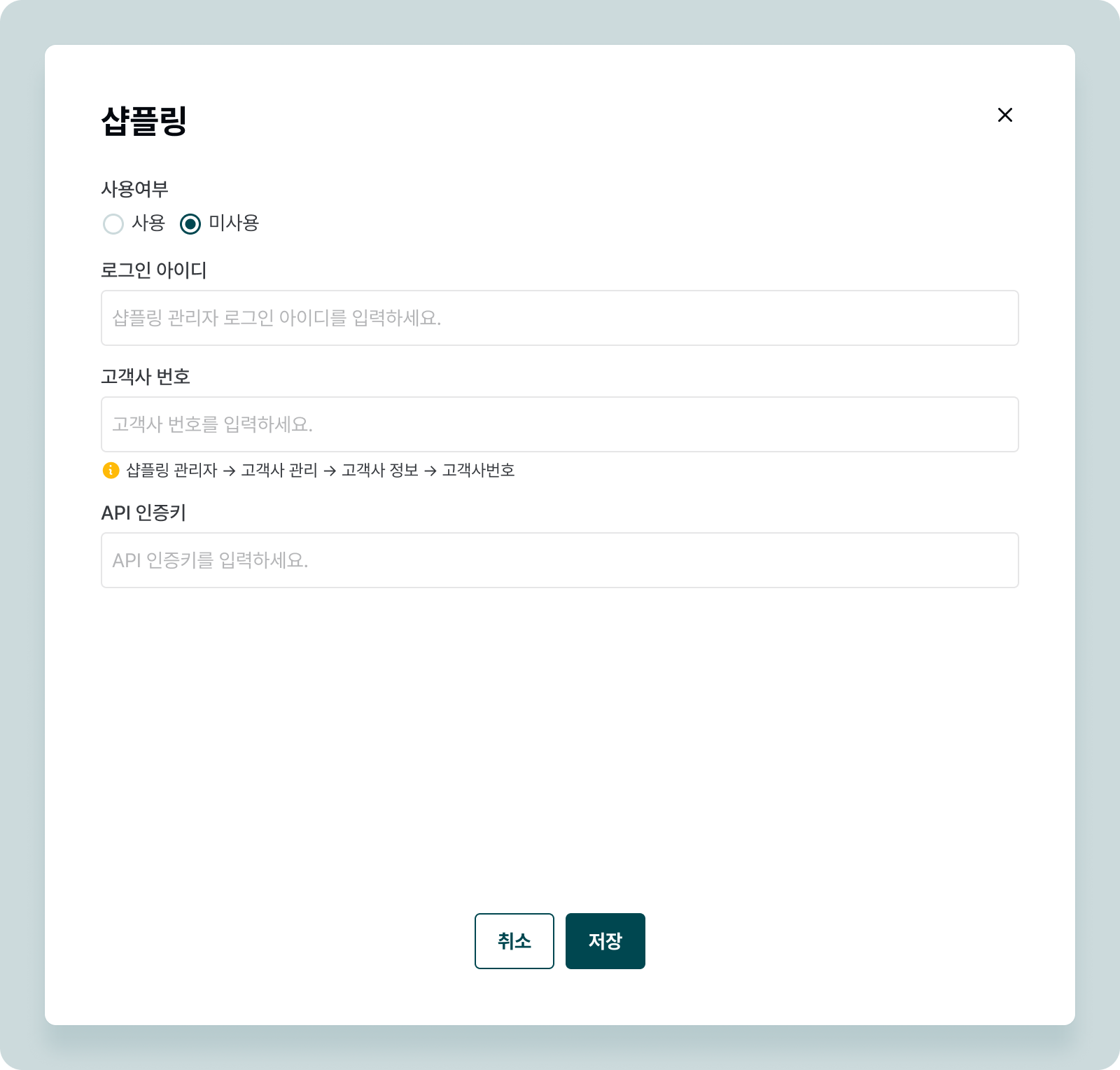This screenshot has height=1070, width=1120.
Task: Click 고객사 관리 in the hint path
Action: [x=279, y=470]
